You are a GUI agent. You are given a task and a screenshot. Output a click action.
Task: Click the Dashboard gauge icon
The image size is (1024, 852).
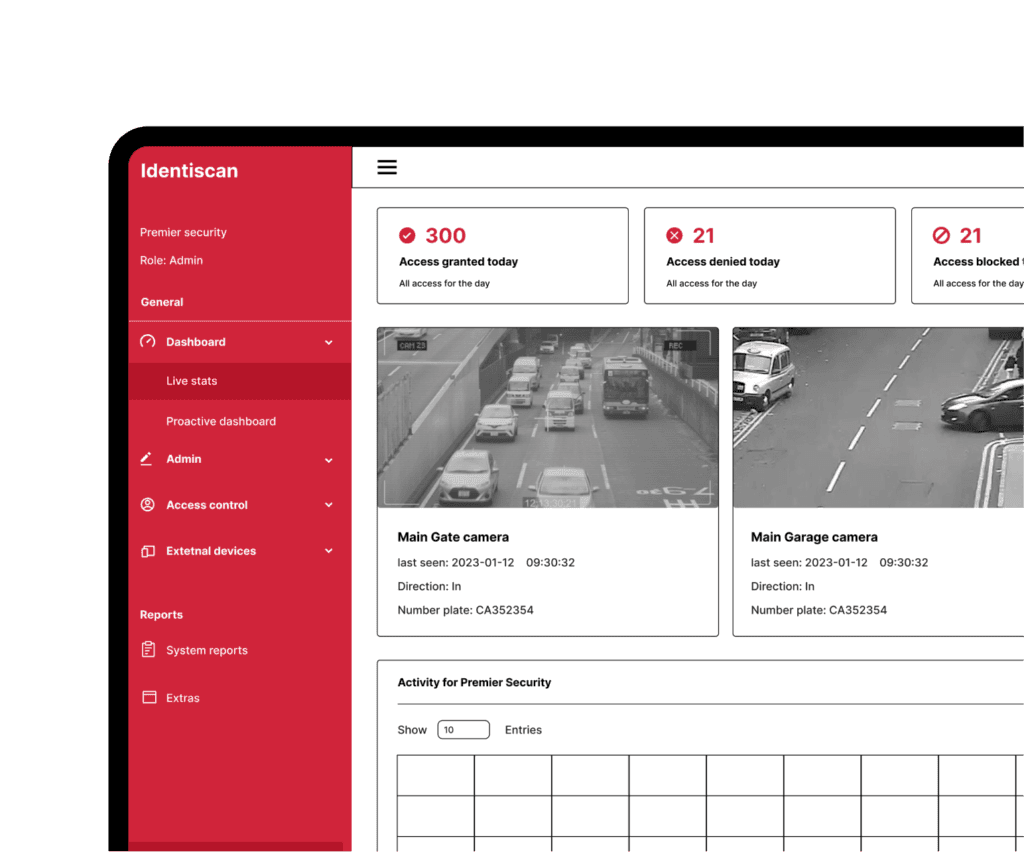click(x=148, y=341)
